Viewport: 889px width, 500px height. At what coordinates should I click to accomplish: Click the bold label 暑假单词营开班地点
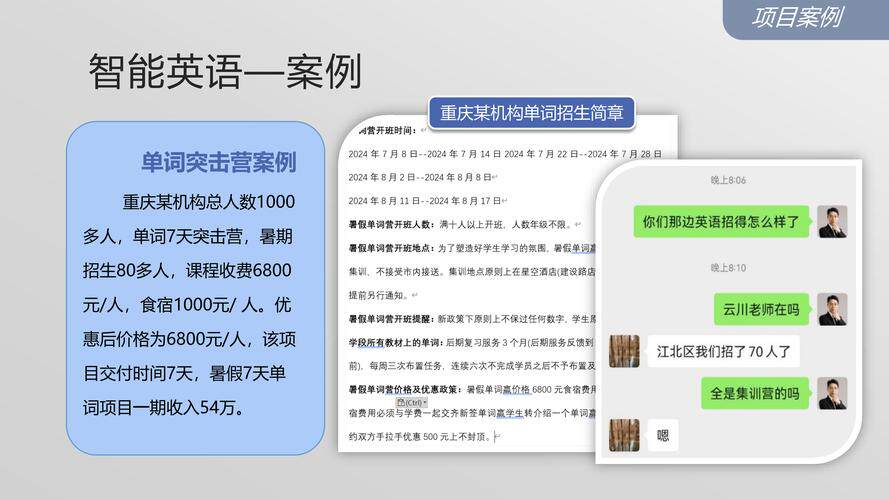coord(391,248)
